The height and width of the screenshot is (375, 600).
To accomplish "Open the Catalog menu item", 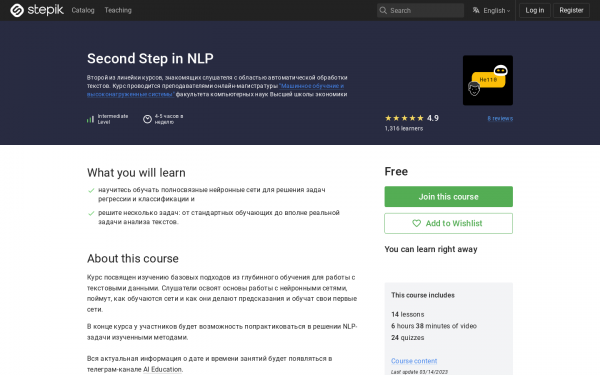I will pos(83,10).
